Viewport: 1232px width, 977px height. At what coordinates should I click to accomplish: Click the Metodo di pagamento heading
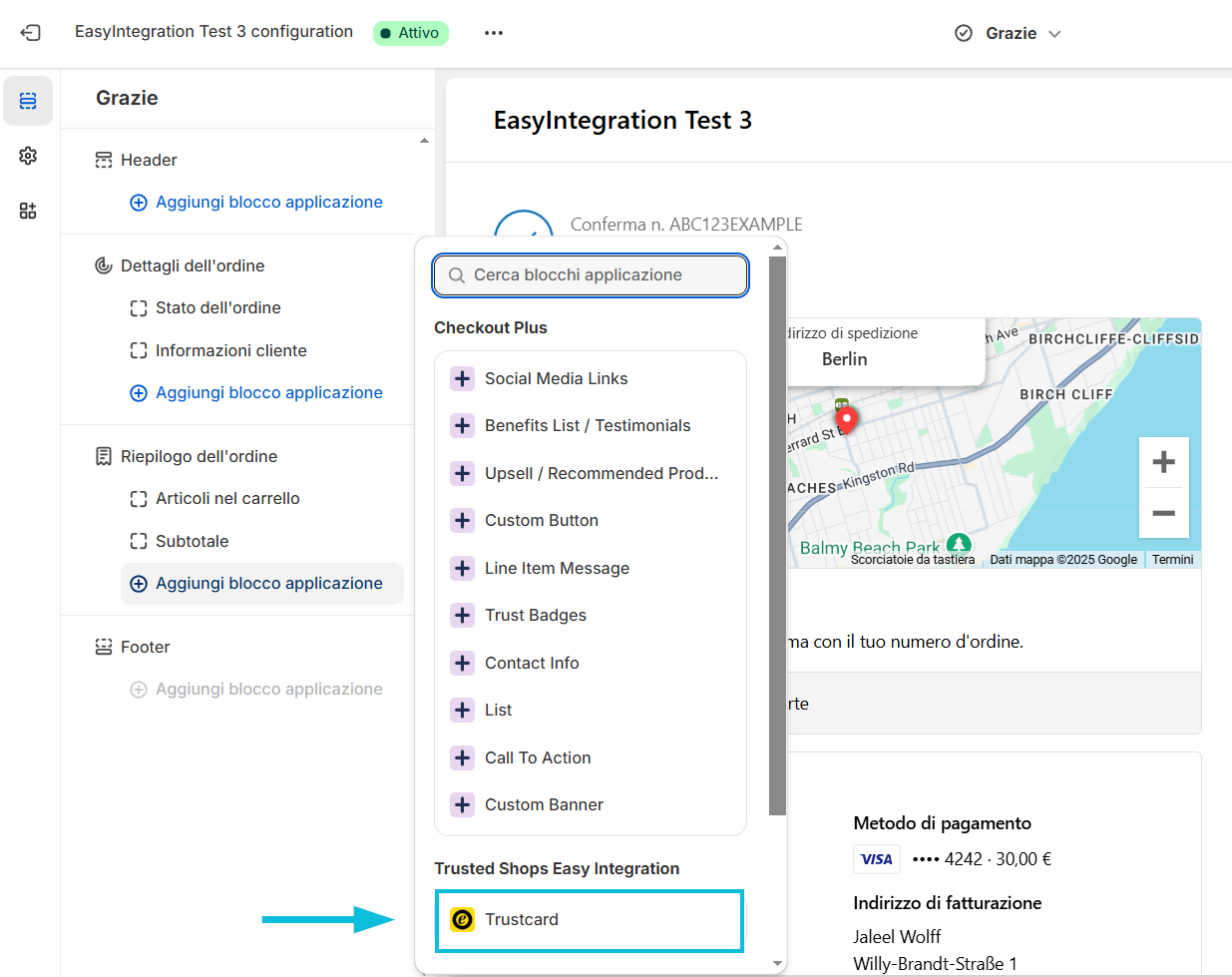[943, 823]
